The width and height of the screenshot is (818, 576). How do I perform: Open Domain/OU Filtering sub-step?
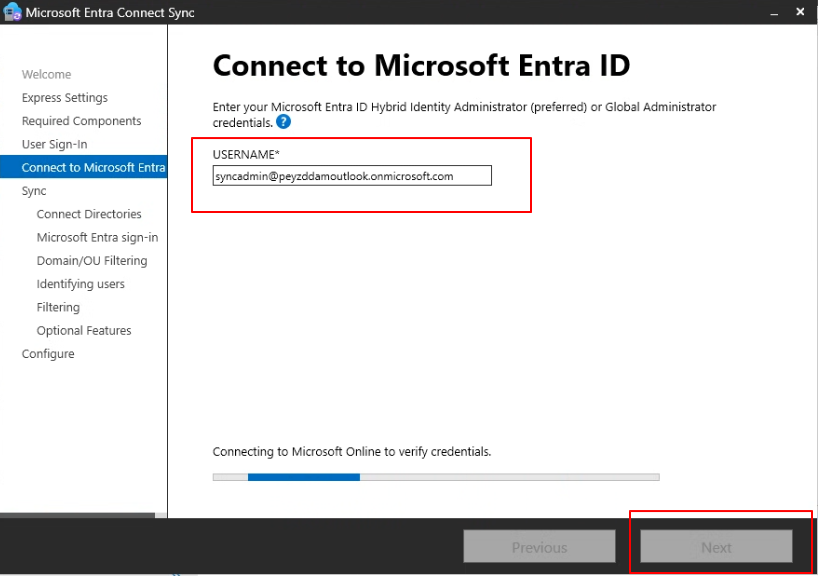tap(92, 261)
